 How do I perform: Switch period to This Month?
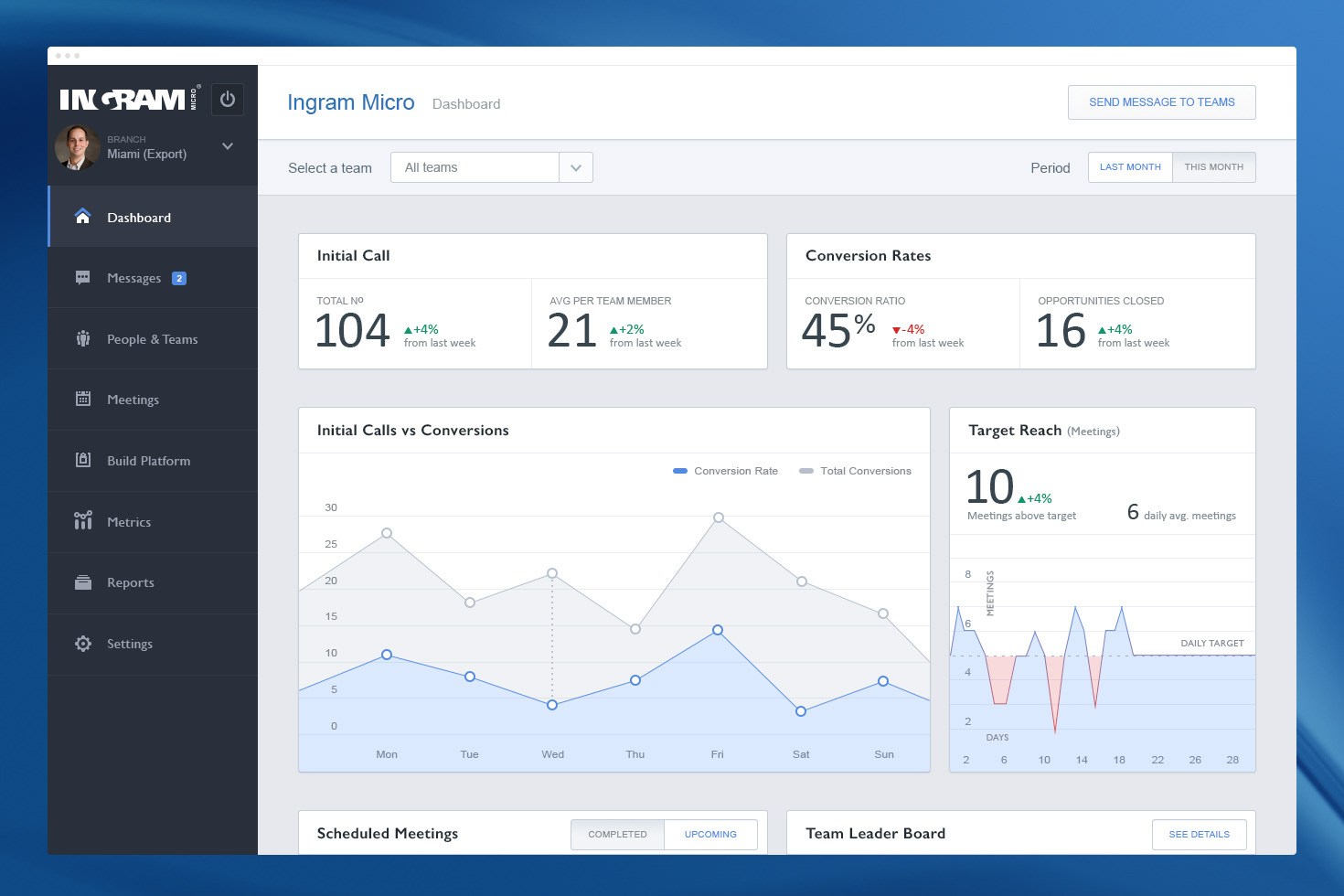coord(1213,167)
